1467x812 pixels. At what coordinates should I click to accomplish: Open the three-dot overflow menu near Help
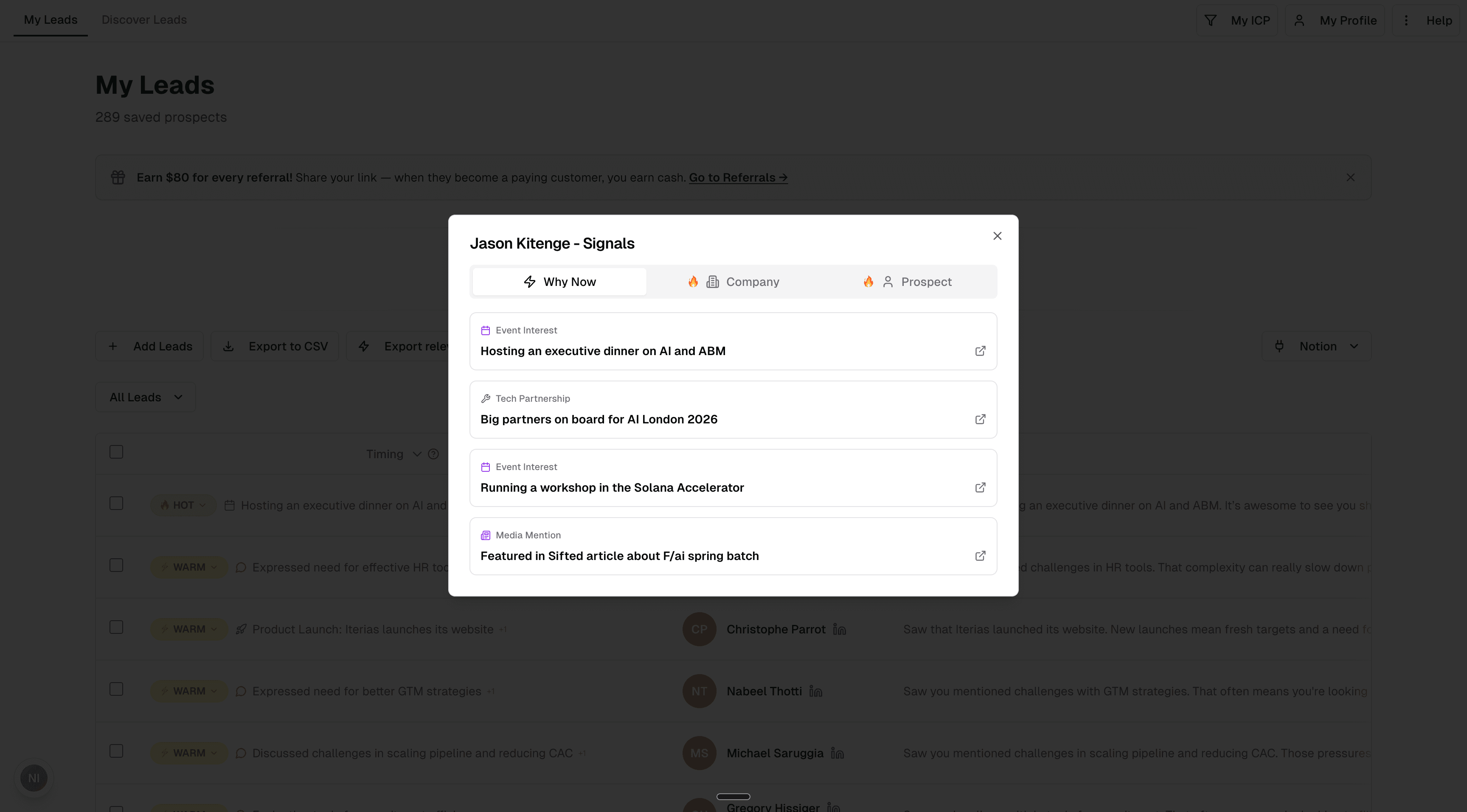pos(1406,20)
